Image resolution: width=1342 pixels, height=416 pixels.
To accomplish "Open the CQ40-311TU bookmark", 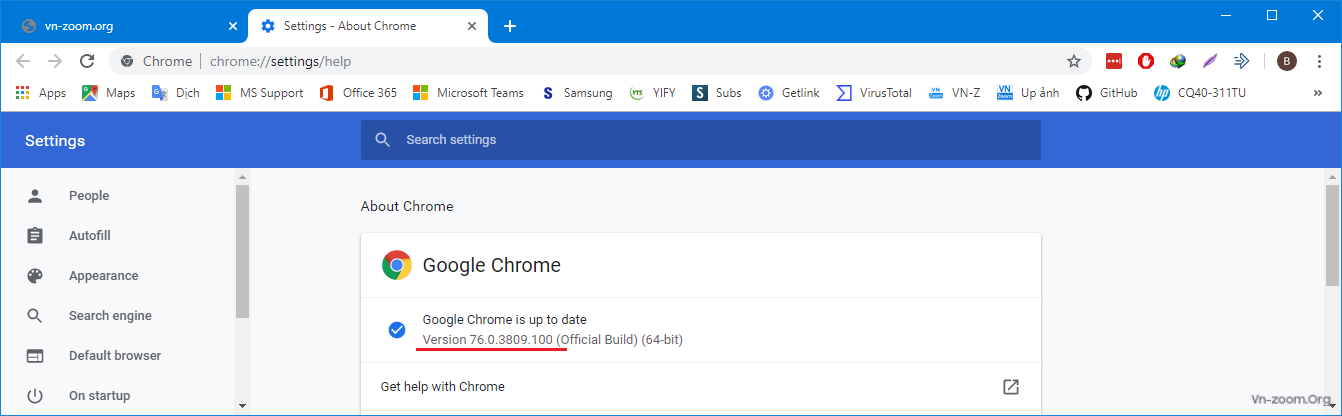I will (x=1199, y=93).
